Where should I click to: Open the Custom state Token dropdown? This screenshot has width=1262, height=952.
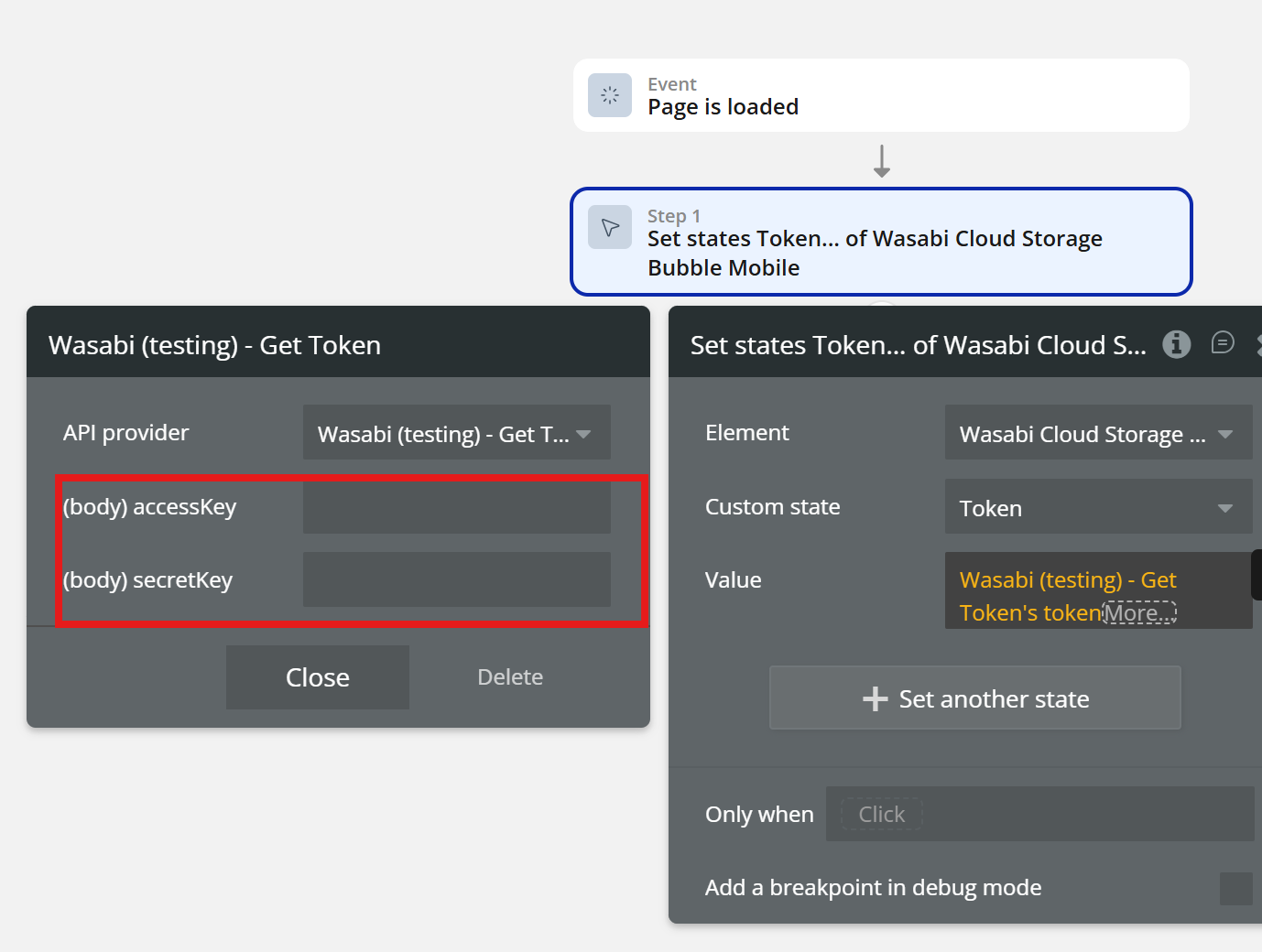(x=1097, y=507)
